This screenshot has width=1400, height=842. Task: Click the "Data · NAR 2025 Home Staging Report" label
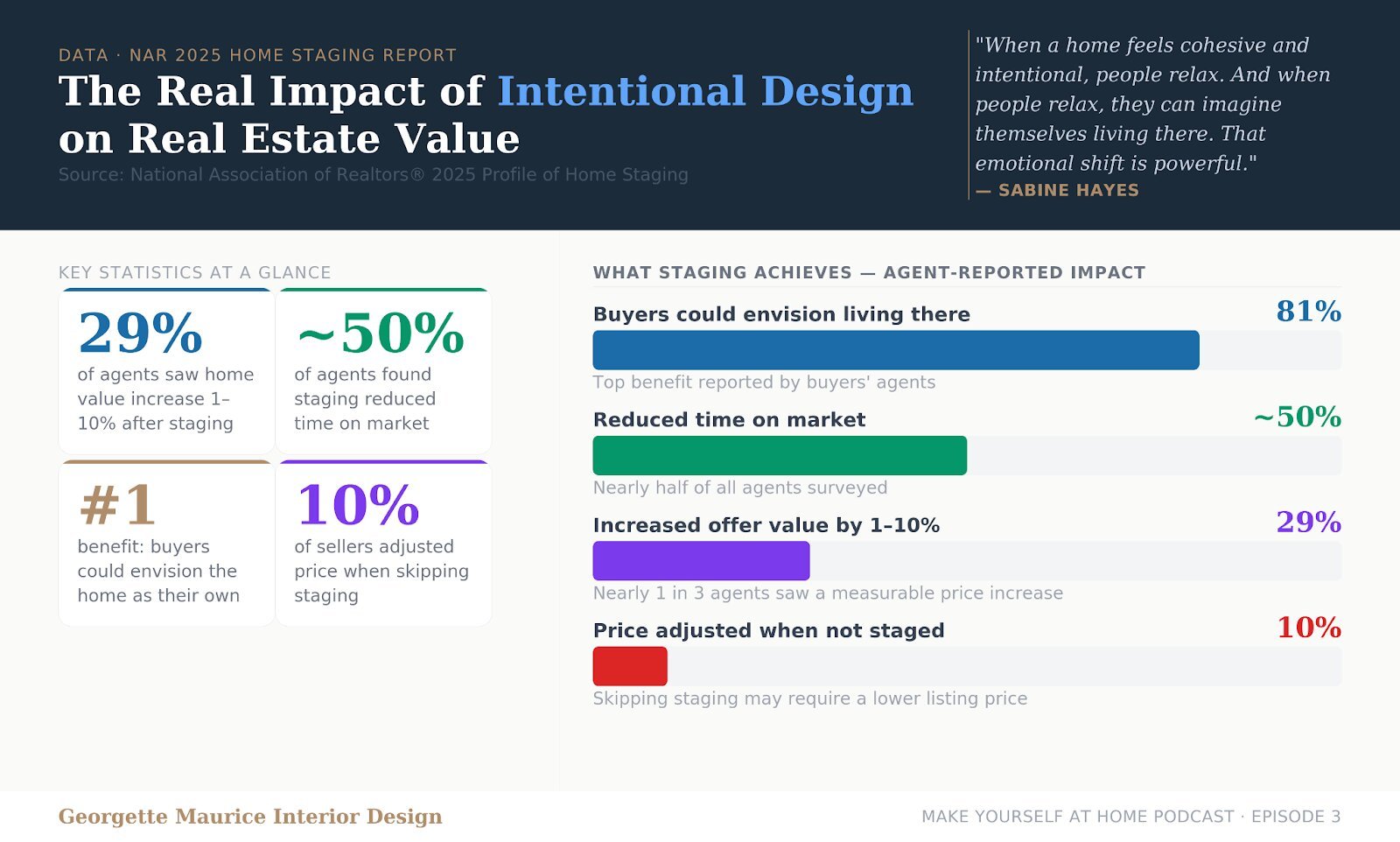click(x=257, y=55)
